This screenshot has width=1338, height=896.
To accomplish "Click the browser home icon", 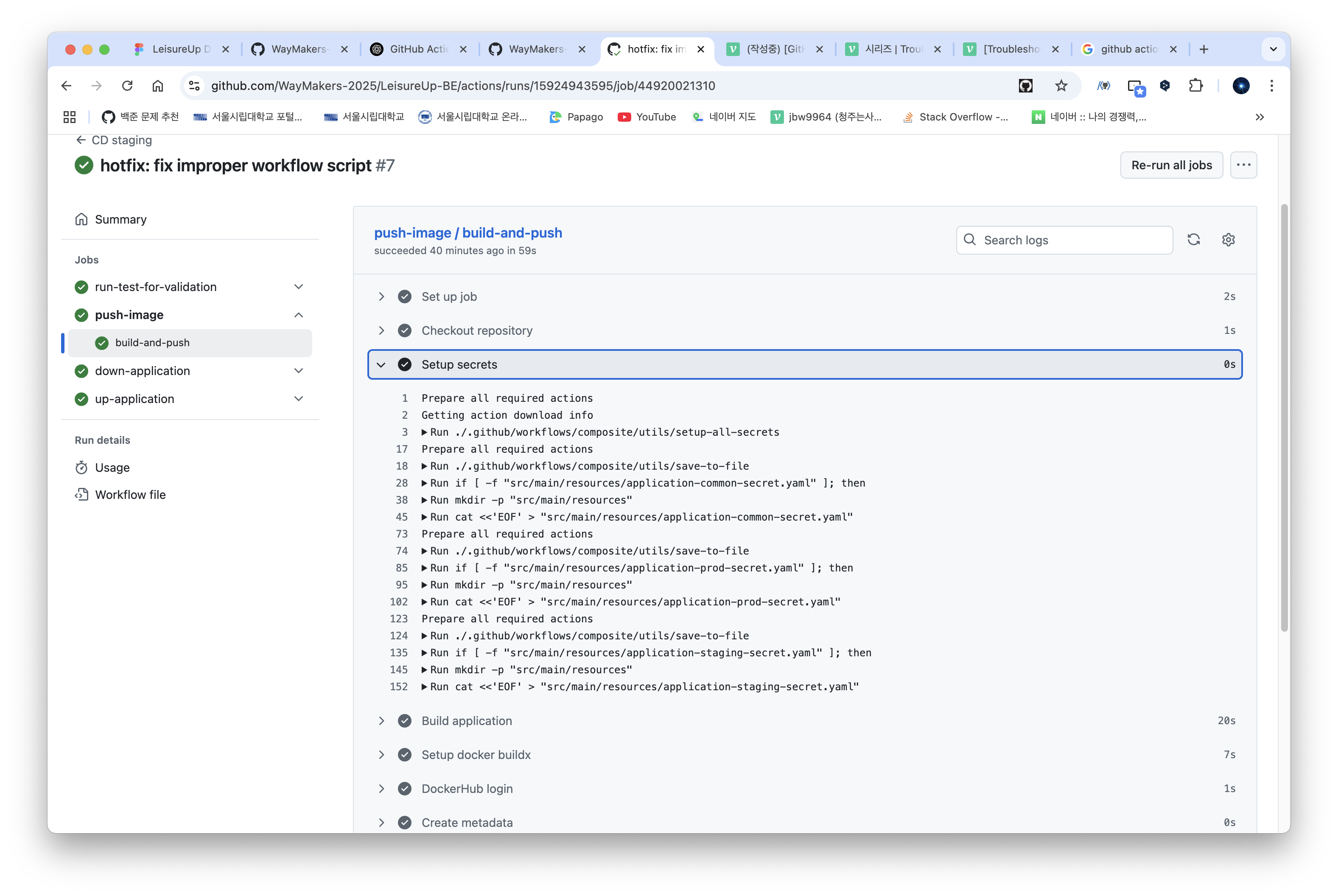I will pos(158,86).
